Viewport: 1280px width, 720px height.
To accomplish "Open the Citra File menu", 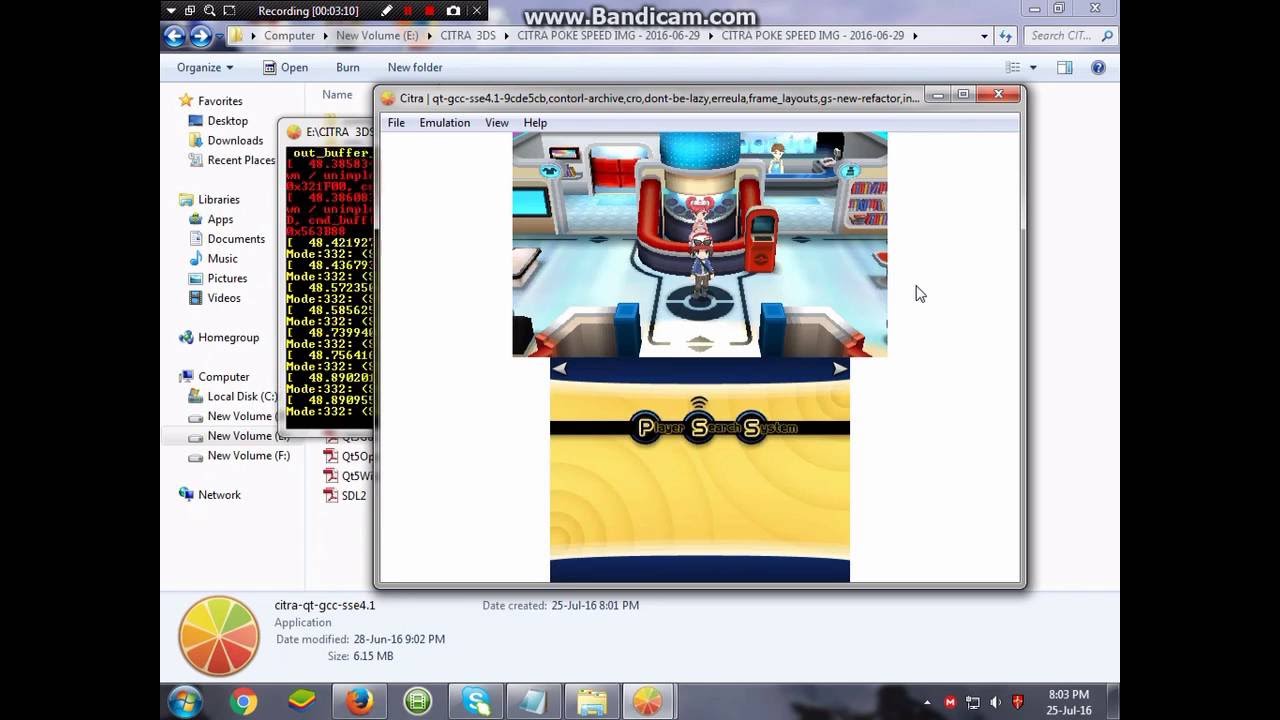I will coord(396,123).
